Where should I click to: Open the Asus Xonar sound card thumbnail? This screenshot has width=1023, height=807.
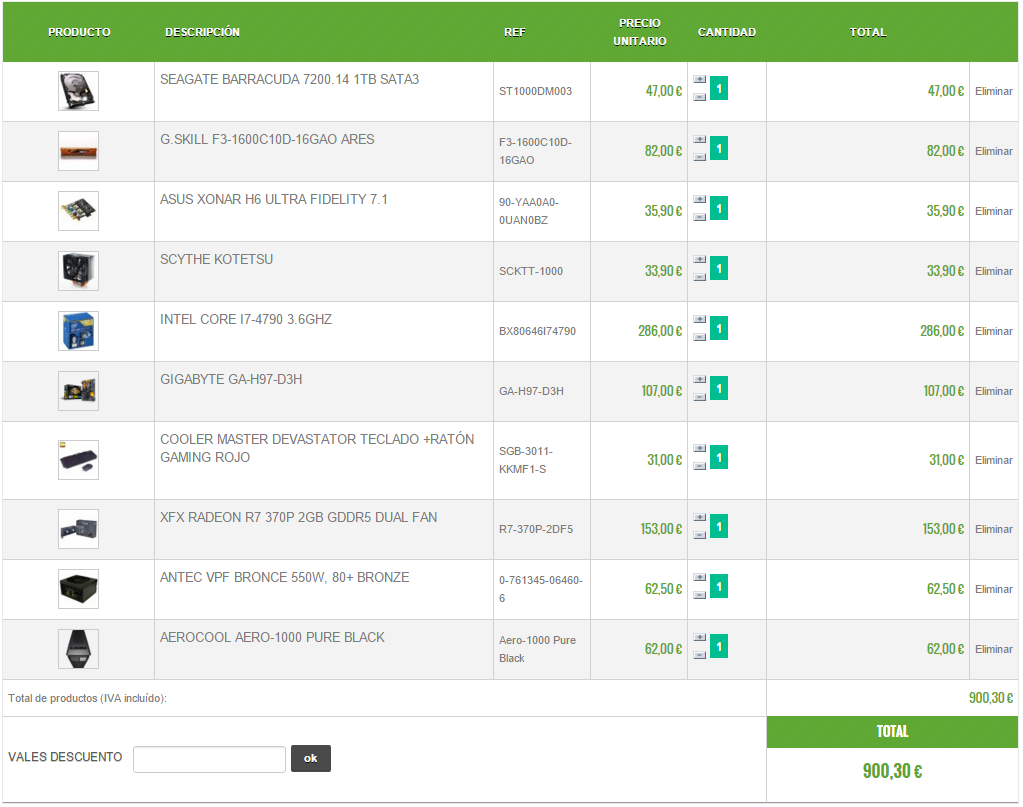click(78, 211)
